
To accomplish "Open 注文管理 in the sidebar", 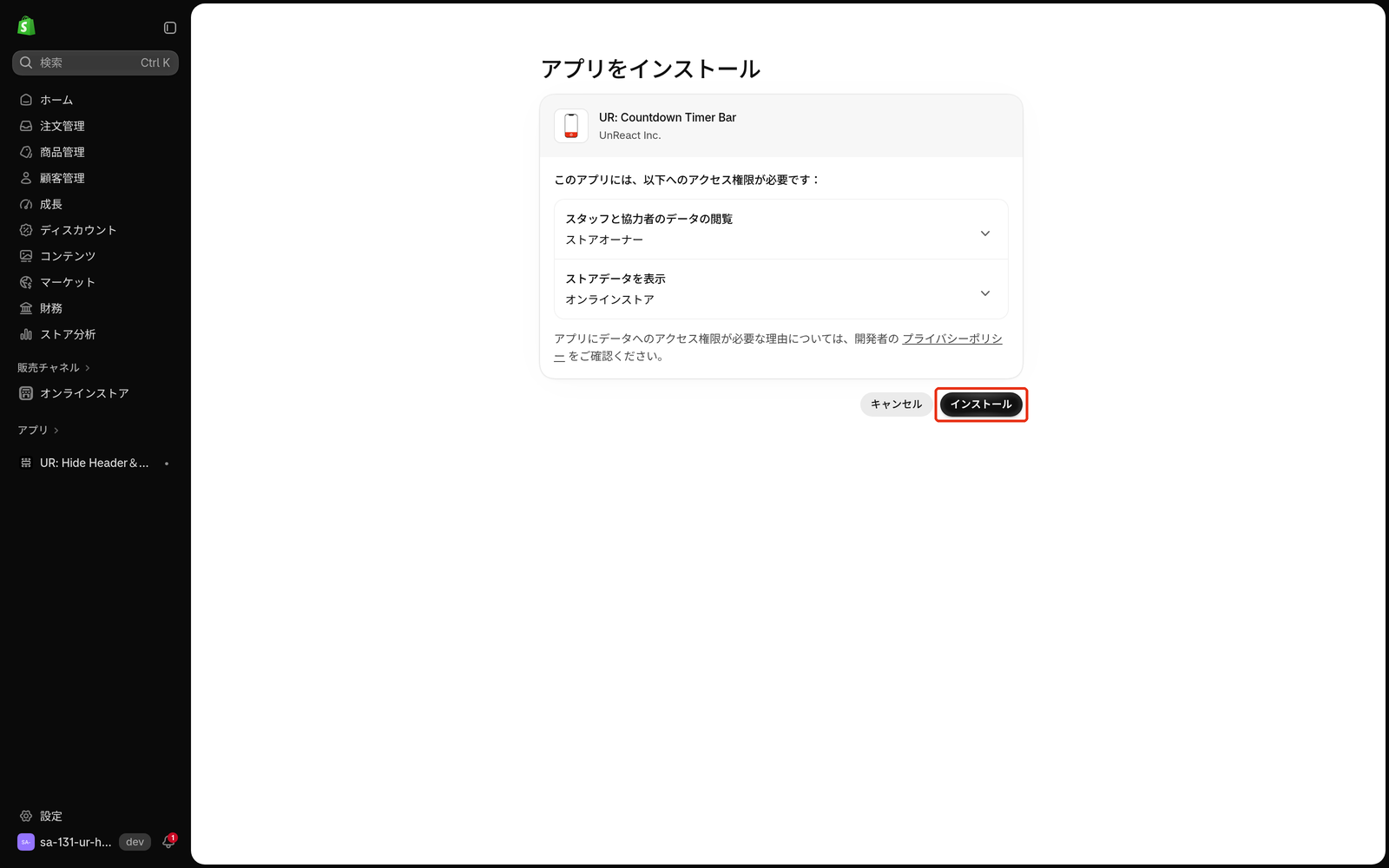I will pyautogui.click(x=95, y=126).
